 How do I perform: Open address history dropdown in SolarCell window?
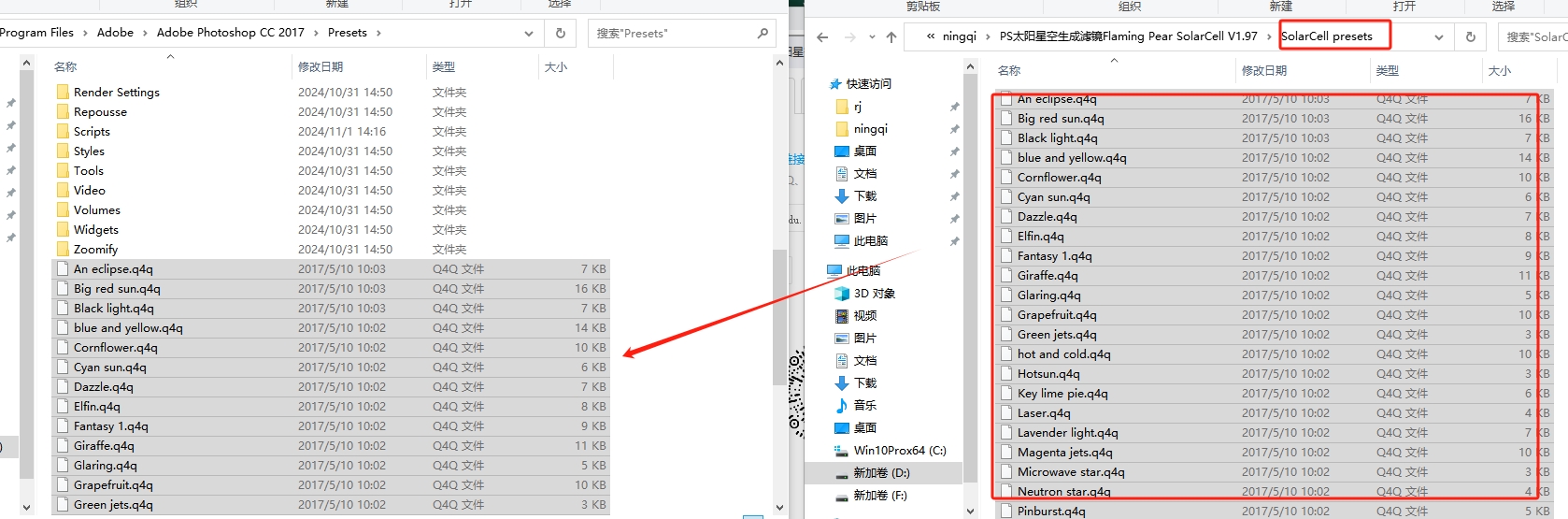pos(1439,37)
